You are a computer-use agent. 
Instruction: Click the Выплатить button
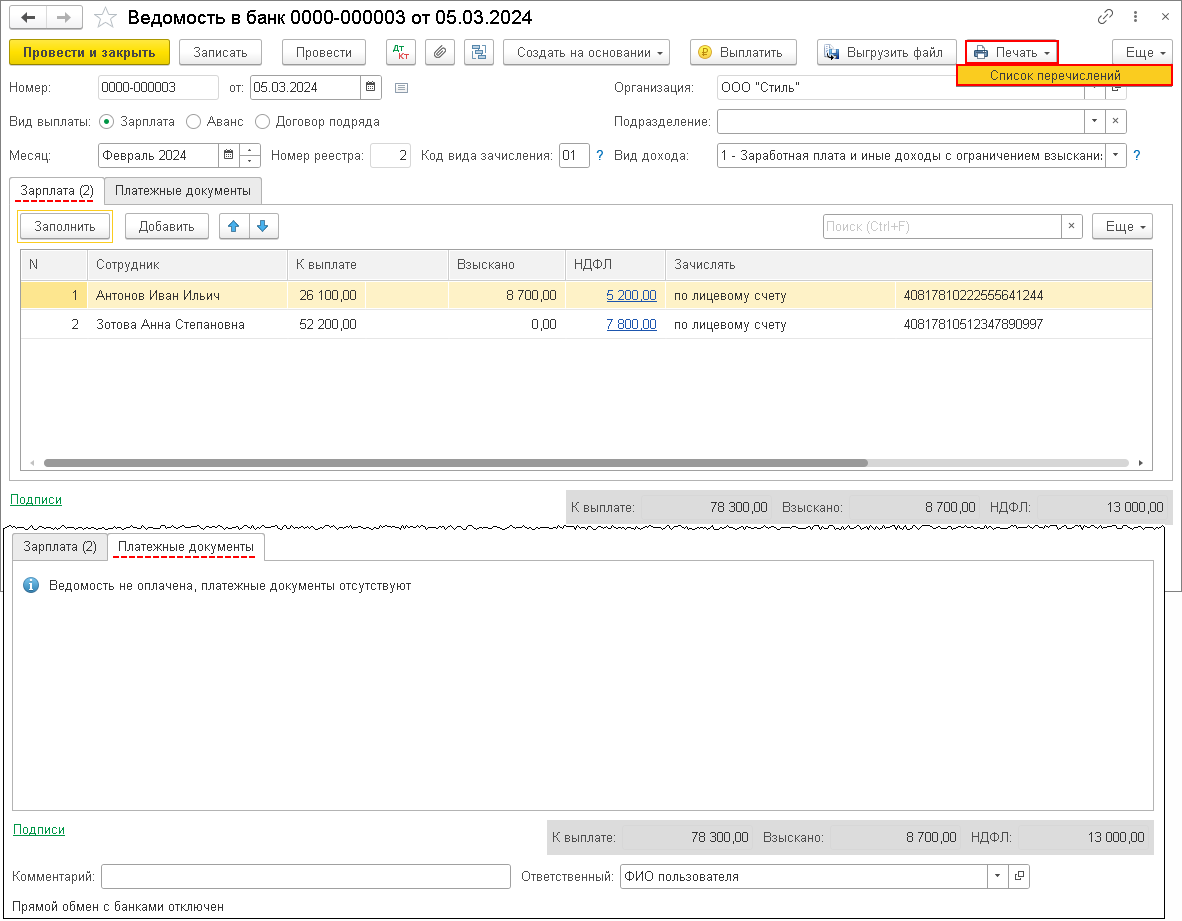(x=743, y=52)
